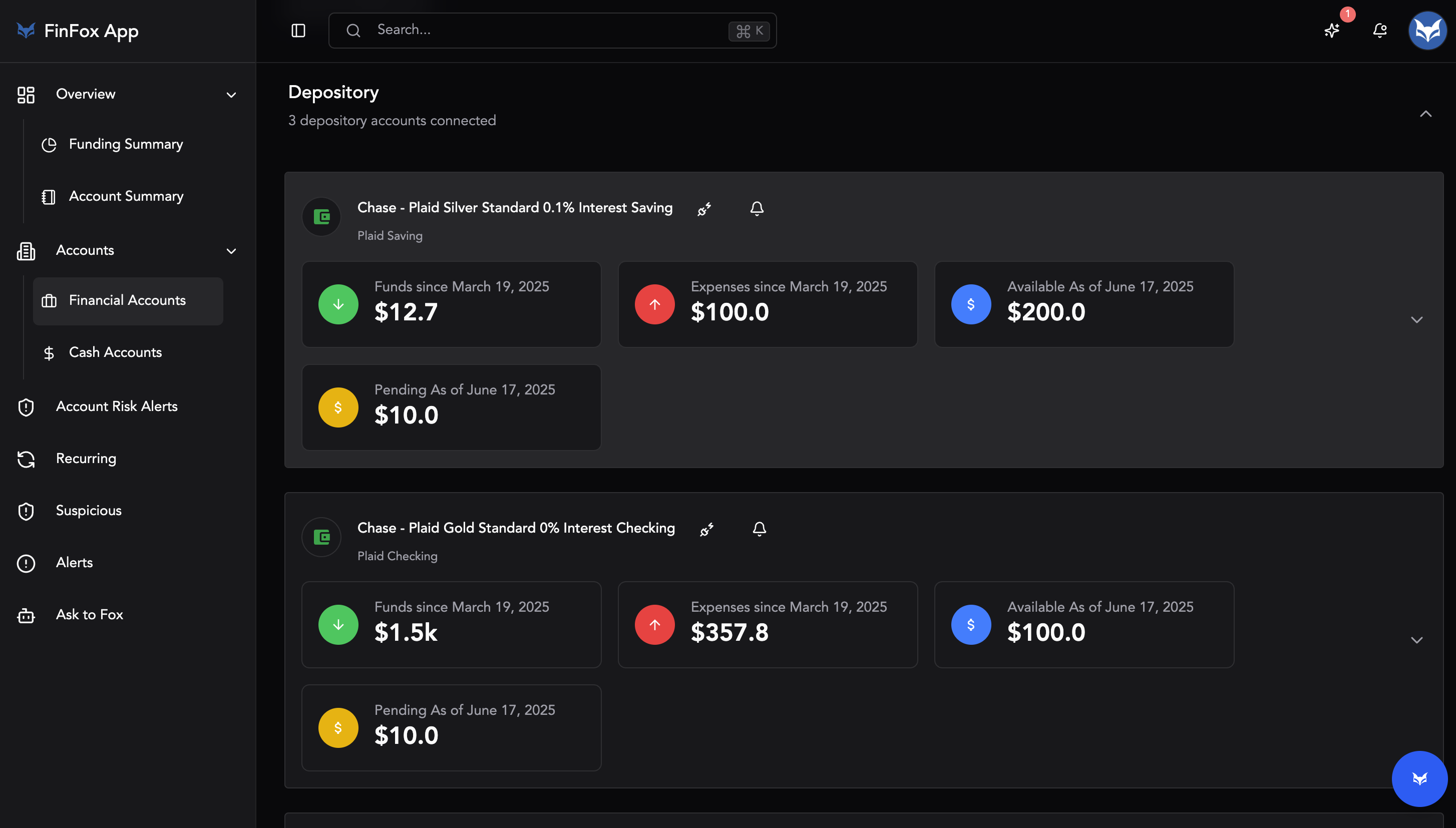Click the search magnifier icon
The image size is (1456, 828).
coord(353,30)
